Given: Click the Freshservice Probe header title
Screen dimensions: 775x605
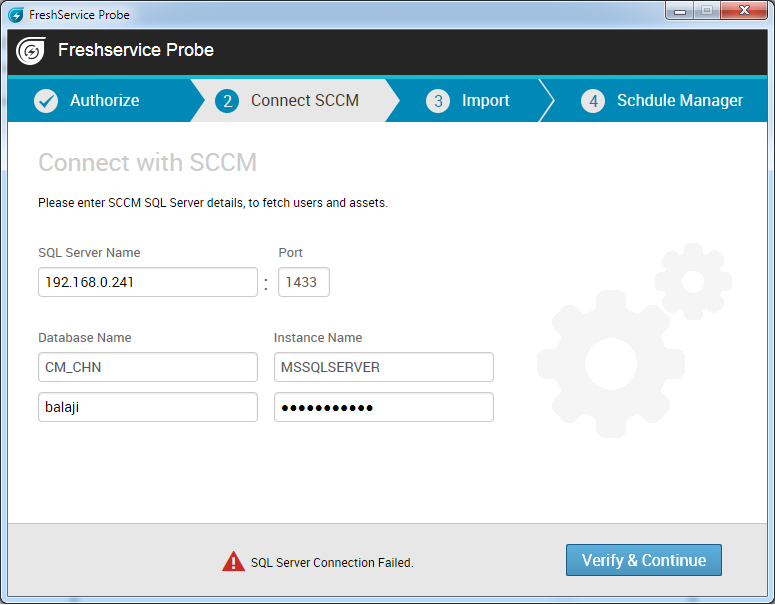Looking at the screenshot, I should tap(135, 50).
